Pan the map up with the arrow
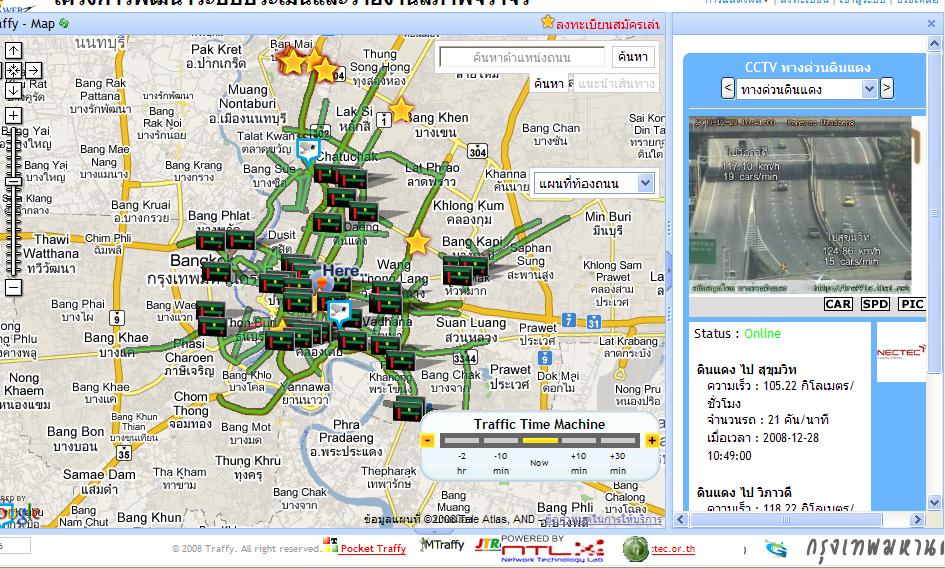The image size is (945, 568). coord(14,50)
